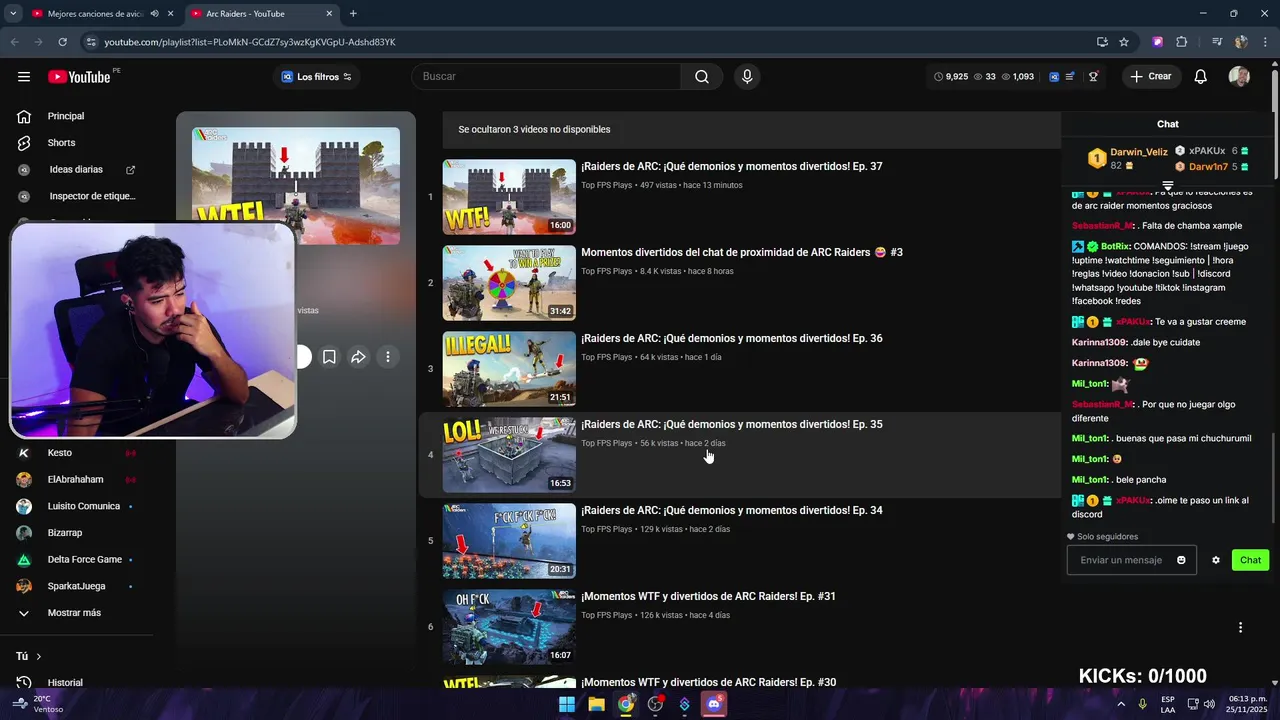Mute the first tab's audio speaker icon
The height and width of the screenshot is (720, 1280).
tap(155, 14)
